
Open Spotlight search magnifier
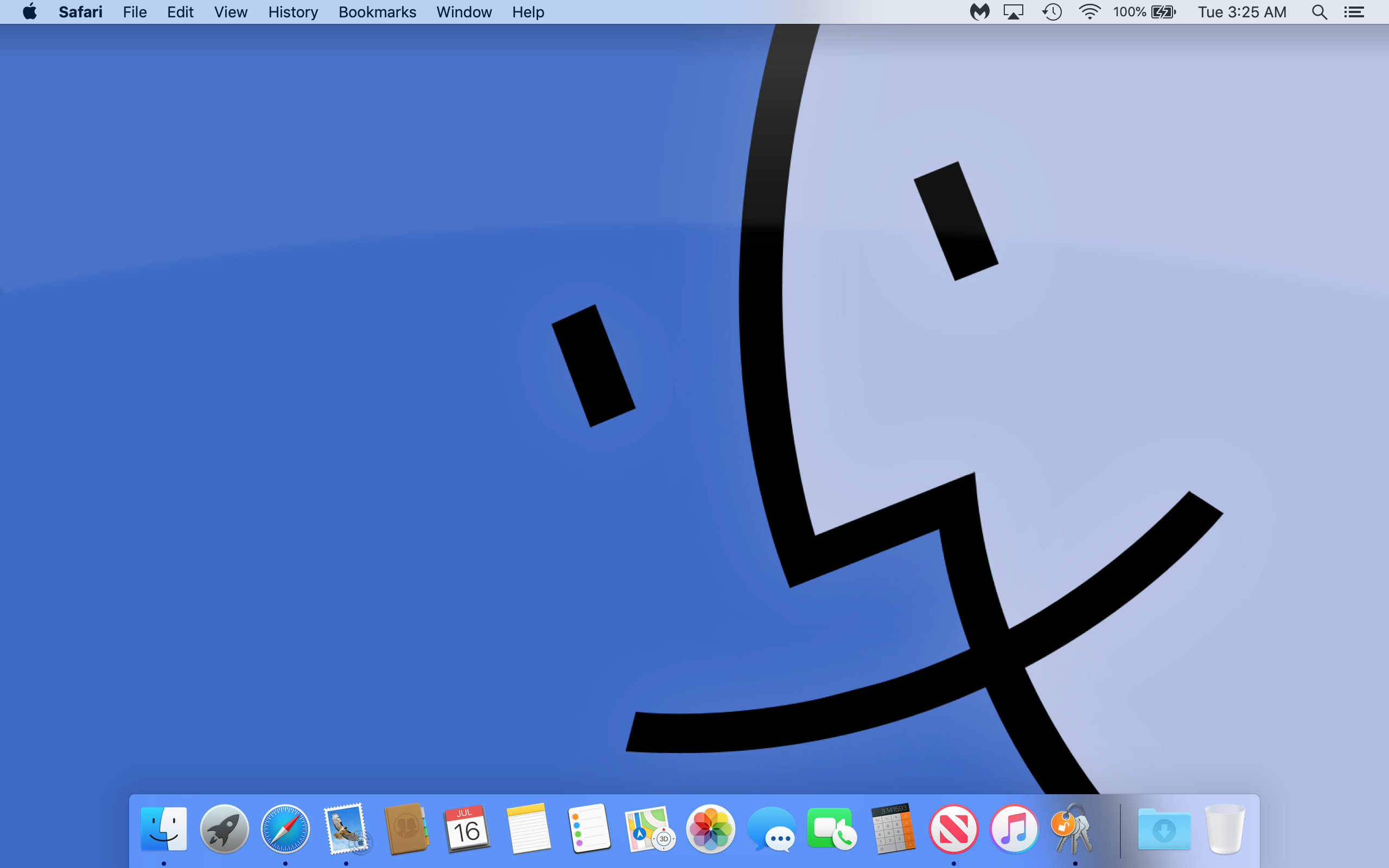click(x=1319, y=12)
